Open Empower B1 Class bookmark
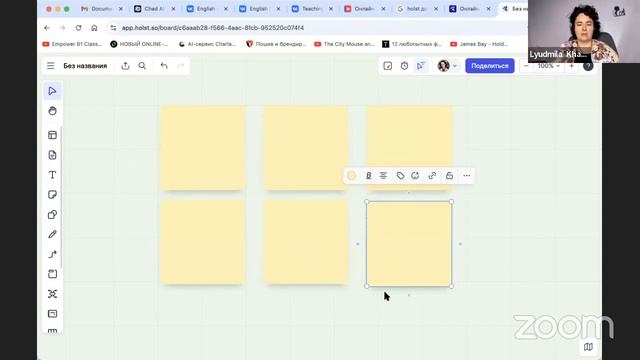 72,44
